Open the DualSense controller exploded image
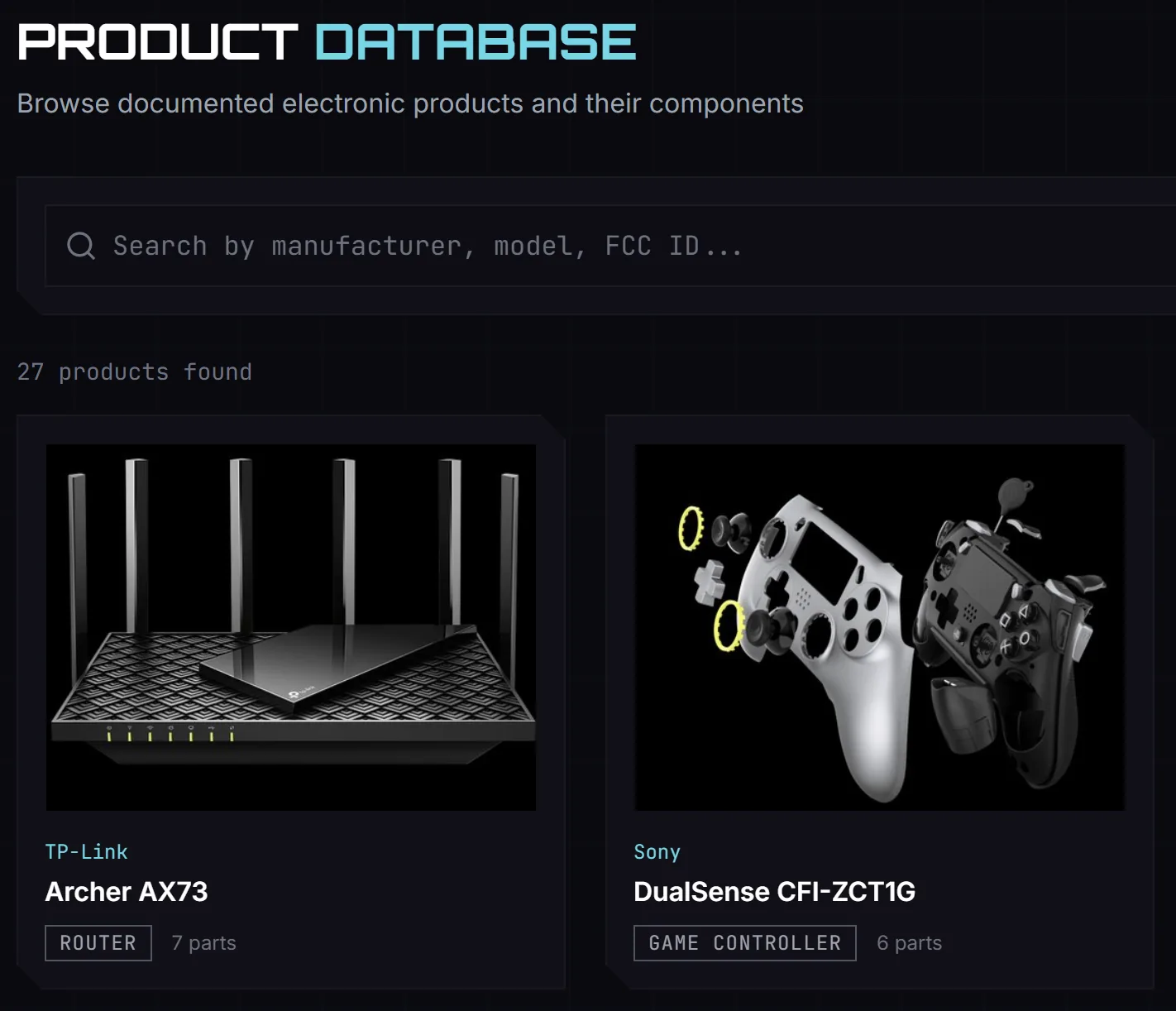The image size is (1176, 1011). point(879,627)
